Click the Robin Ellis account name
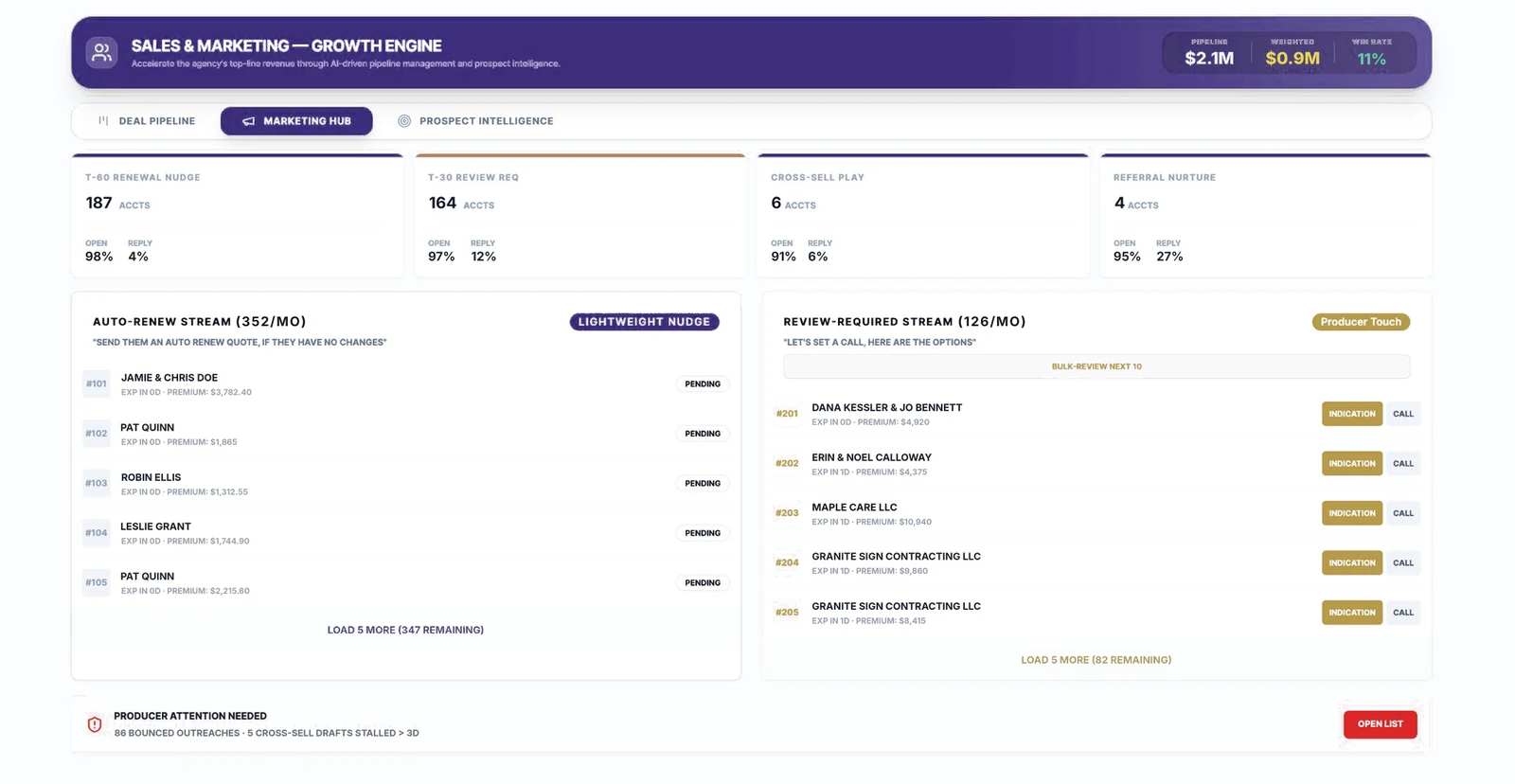 click(x=151, y=477)
